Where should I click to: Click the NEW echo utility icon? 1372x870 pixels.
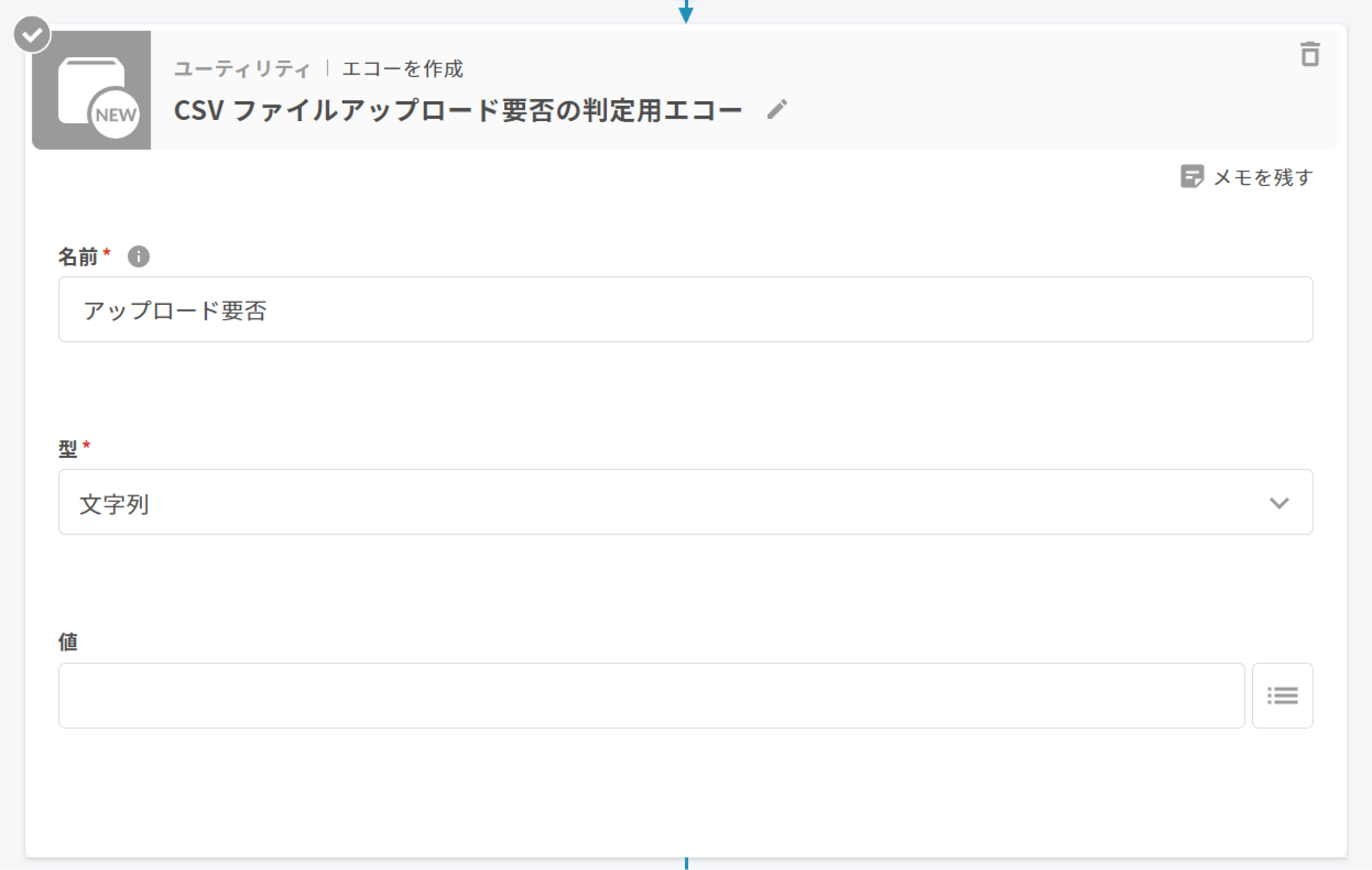coord(92,91)
